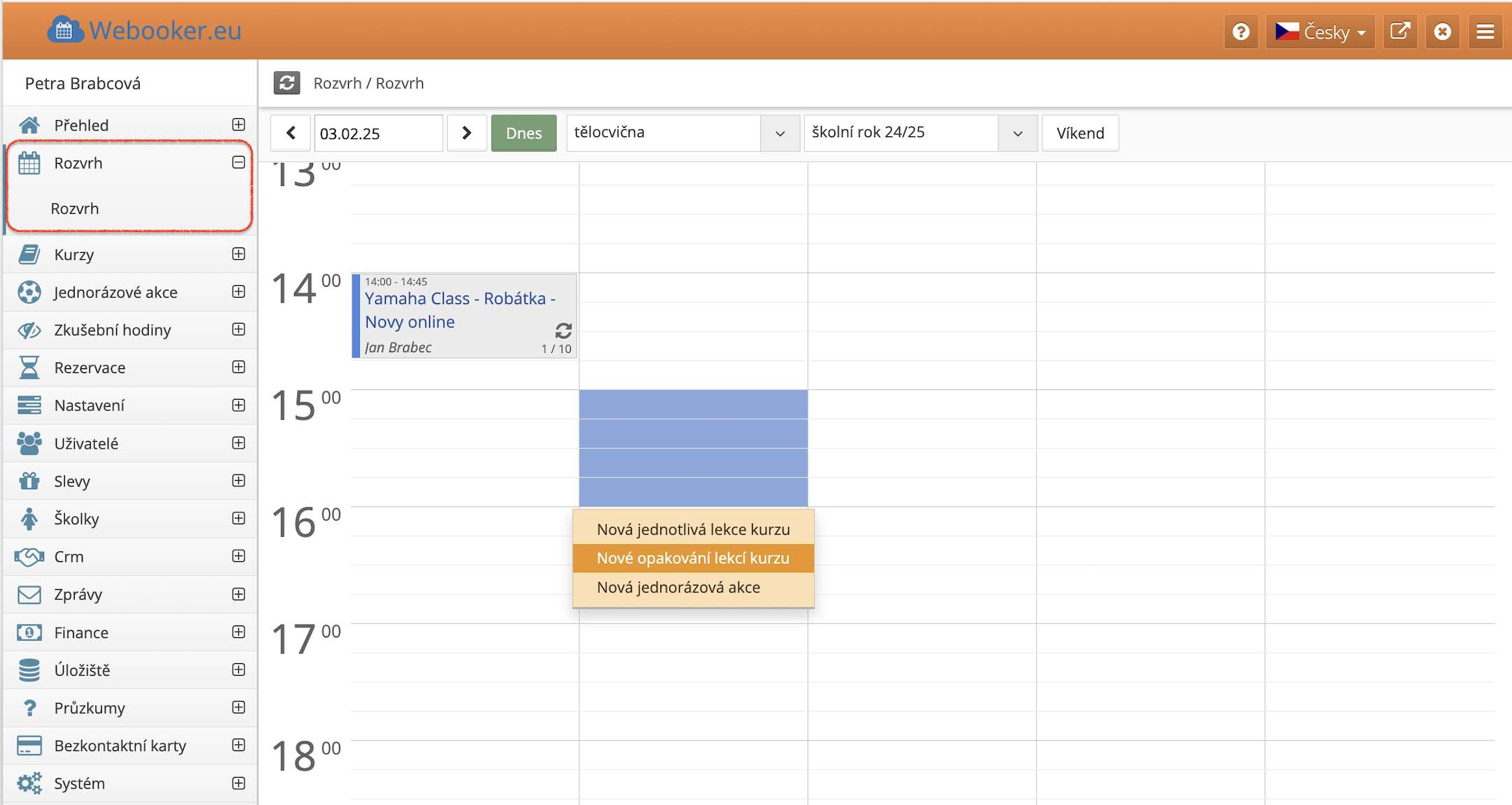Toggle the Víkend weekend view button
The image size is (1512, 805).
coord(1080,133)
